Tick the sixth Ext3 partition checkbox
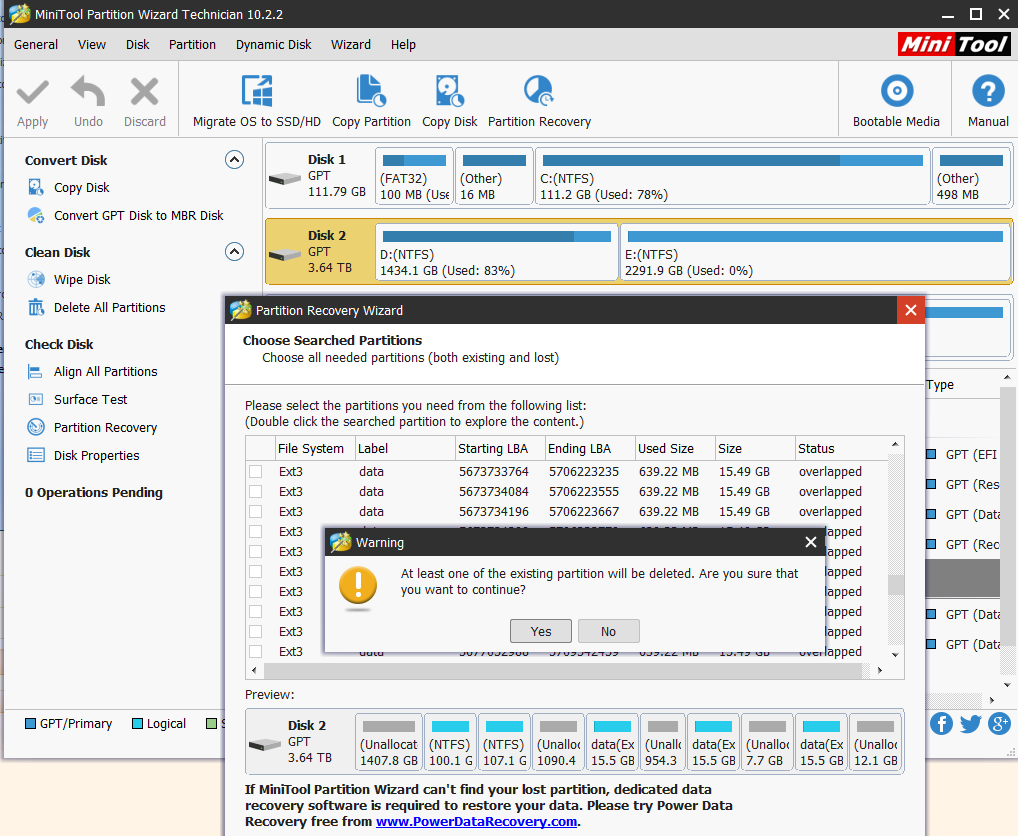 (x=256, y=572)
